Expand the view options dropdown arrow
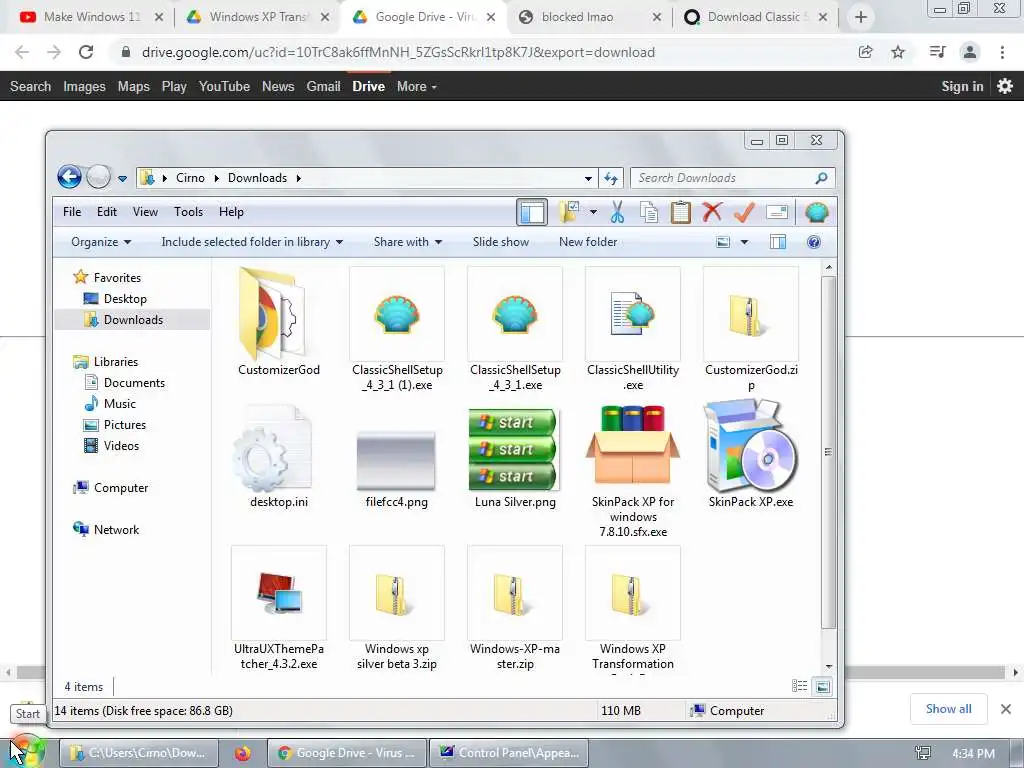This screenshot has height=768, width=1024. point(744,242)
